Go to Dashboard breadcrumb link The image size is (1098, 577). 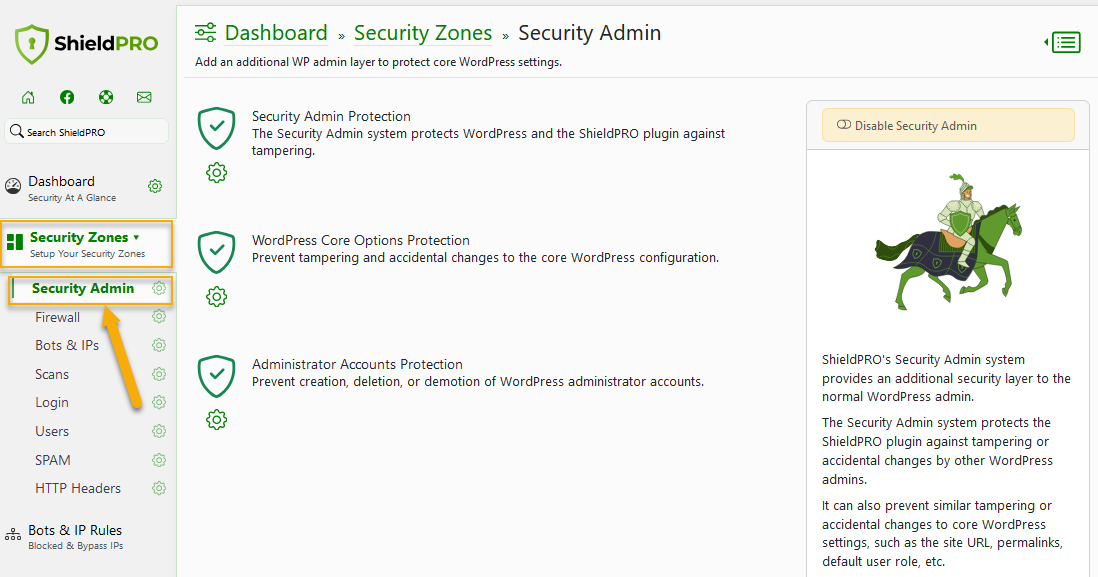275,33
